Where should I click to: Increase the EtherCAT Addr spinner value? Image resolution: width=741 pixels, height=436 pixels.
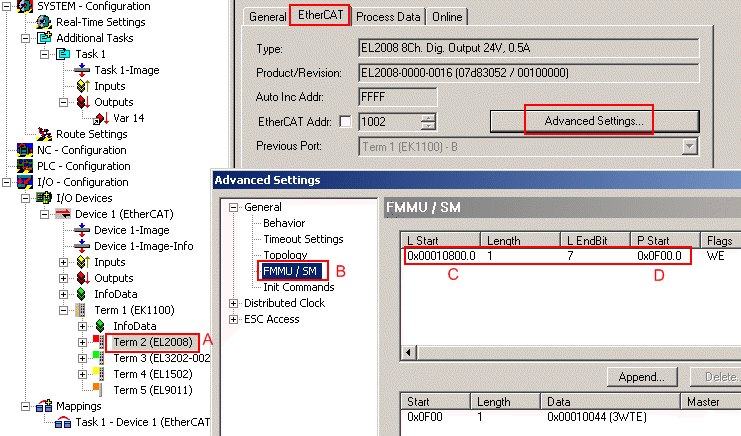pyautogui.click(x=428, y=118)
